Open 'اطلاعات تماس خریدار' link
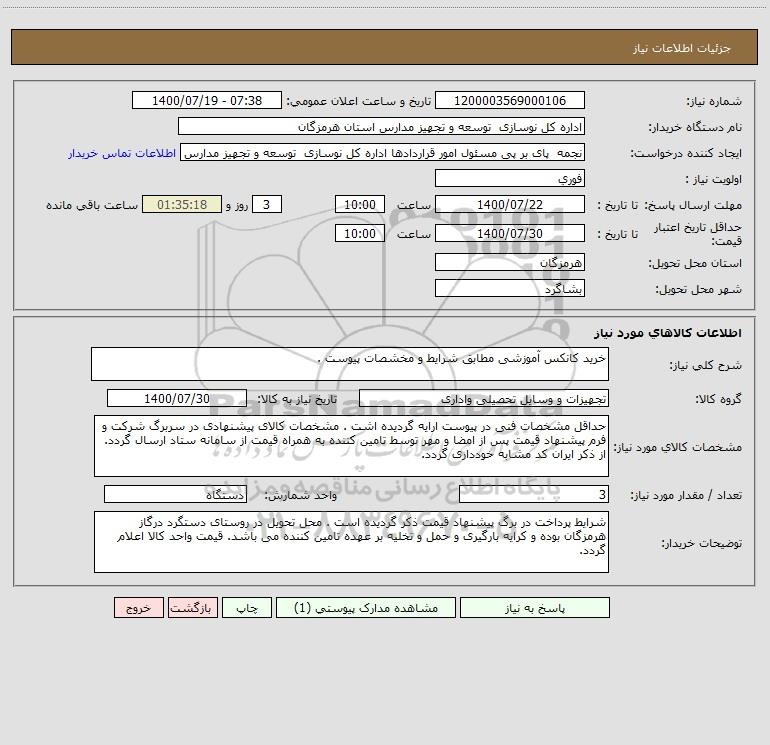This screenshot has height=745, width=770. click(x=122, y=153)
